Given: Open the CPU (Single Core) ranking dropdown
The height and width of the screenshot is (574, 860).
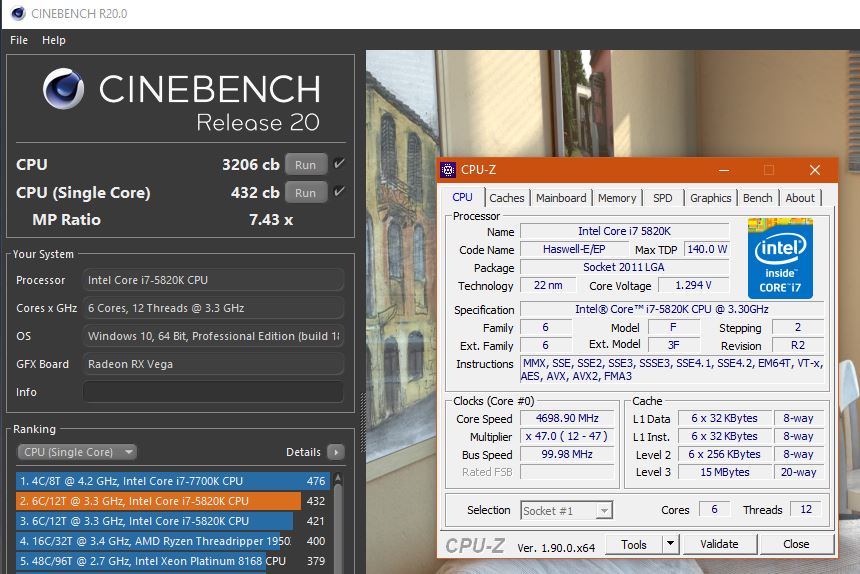Looking at the screenshot, I should tap(77, 452).
